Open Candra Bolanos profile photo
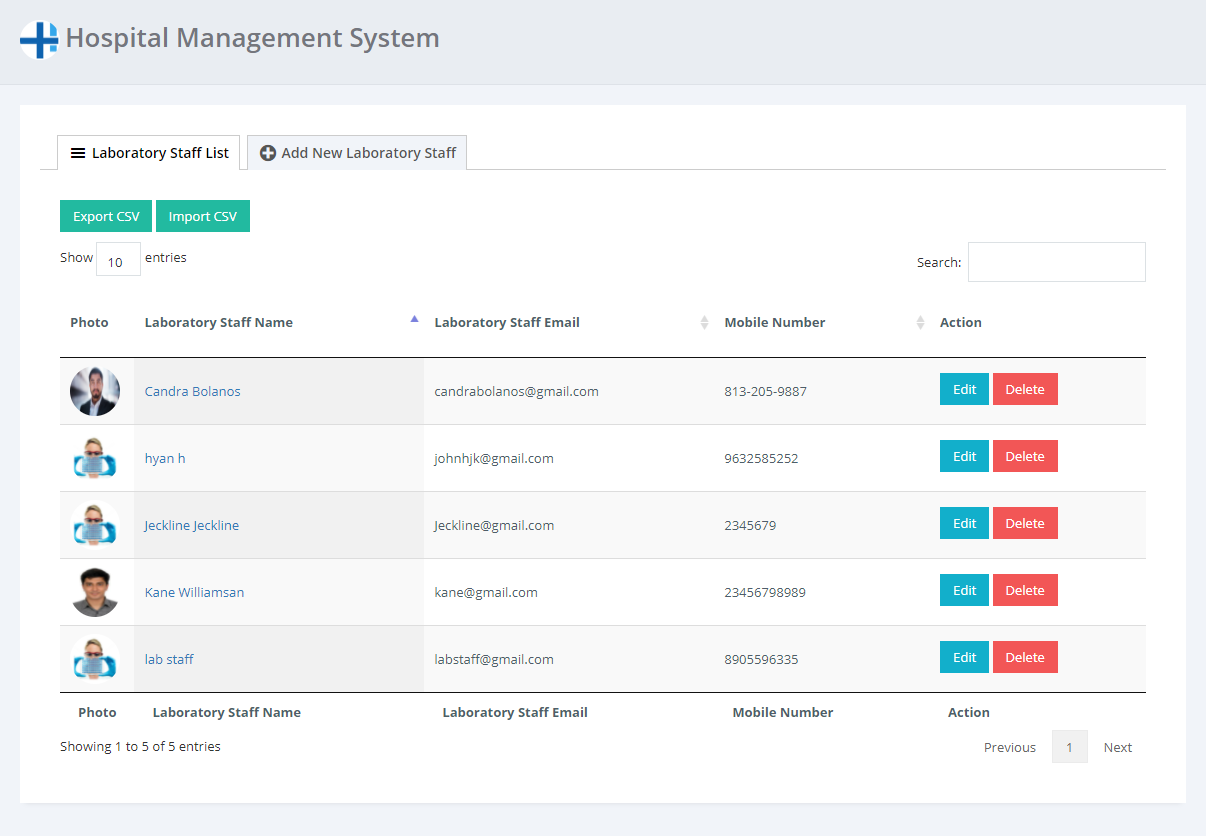The height and width of the screenshot is (836, 1206). coord(95,391)
